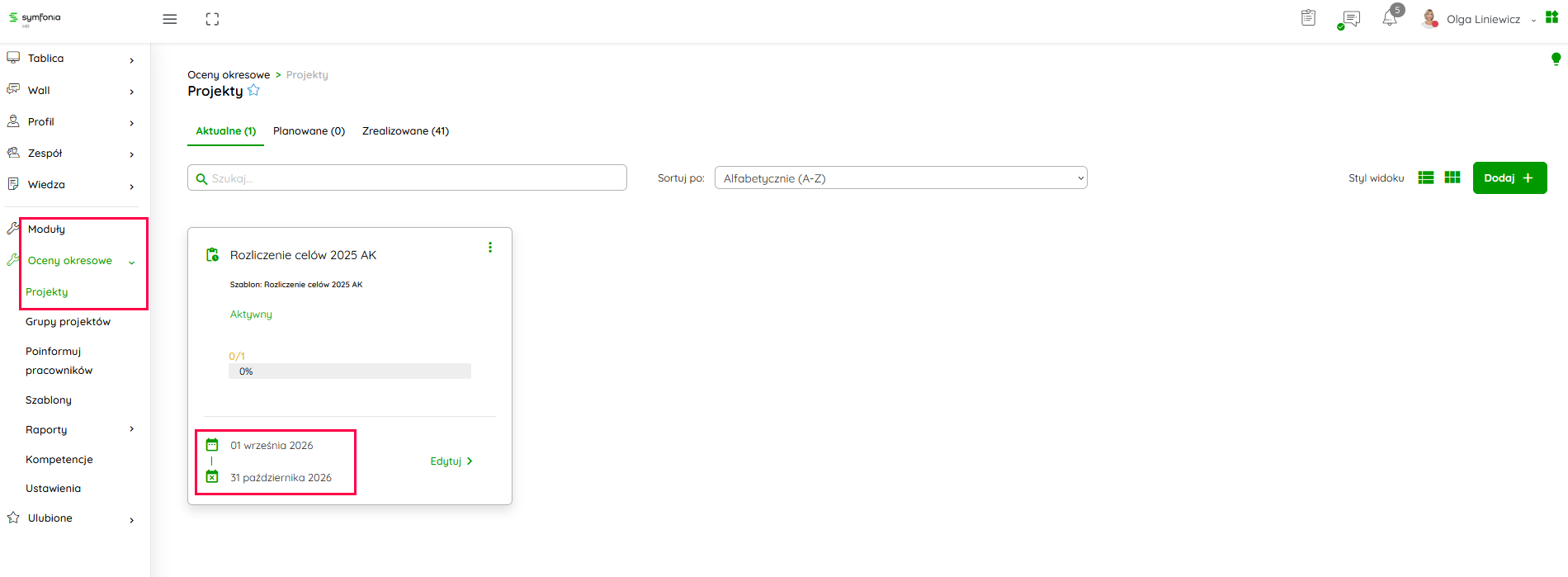This screenshot has width=1568, height=577.
Task: Open Ustawienia in sidebar
Action: pos(53,489)
